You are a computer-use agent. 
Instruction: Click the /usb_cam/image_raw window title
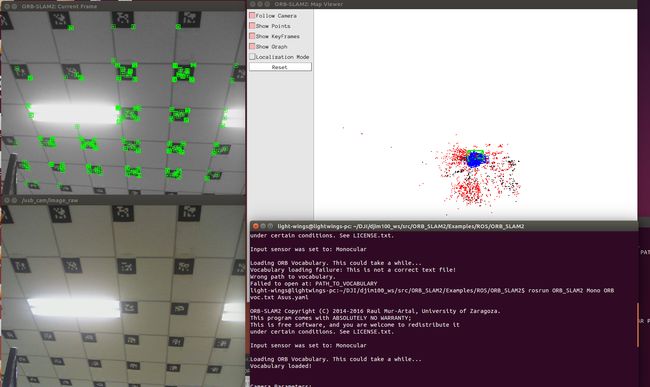click(x=49, y=200)
